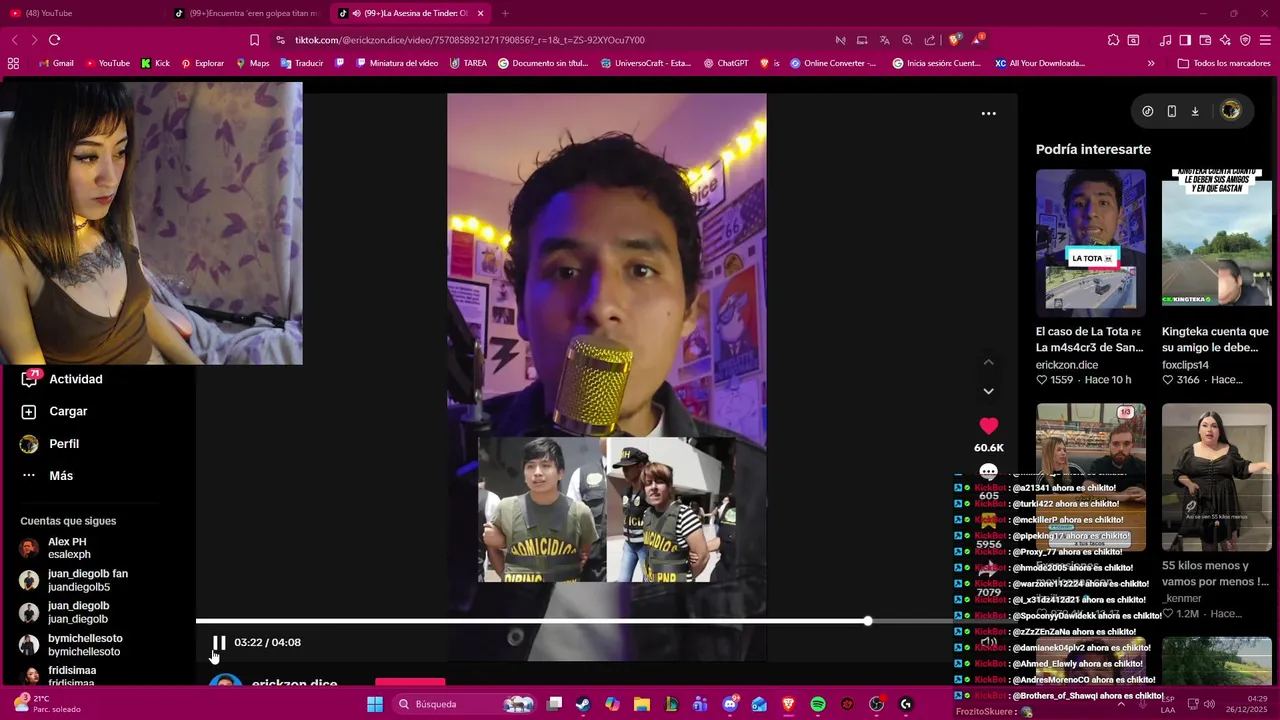
Task: Open a new browser tab
Action: coord(505,13)
